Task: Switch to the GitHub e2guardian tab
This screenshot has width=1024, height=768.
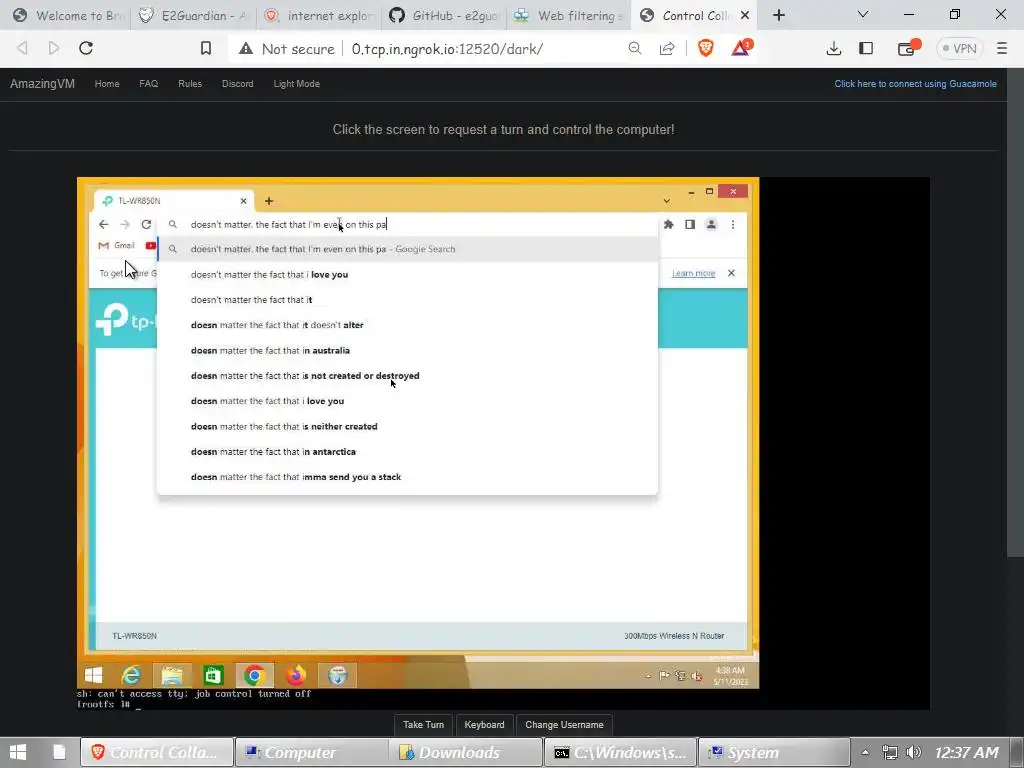Action: (x=444, y=15)
